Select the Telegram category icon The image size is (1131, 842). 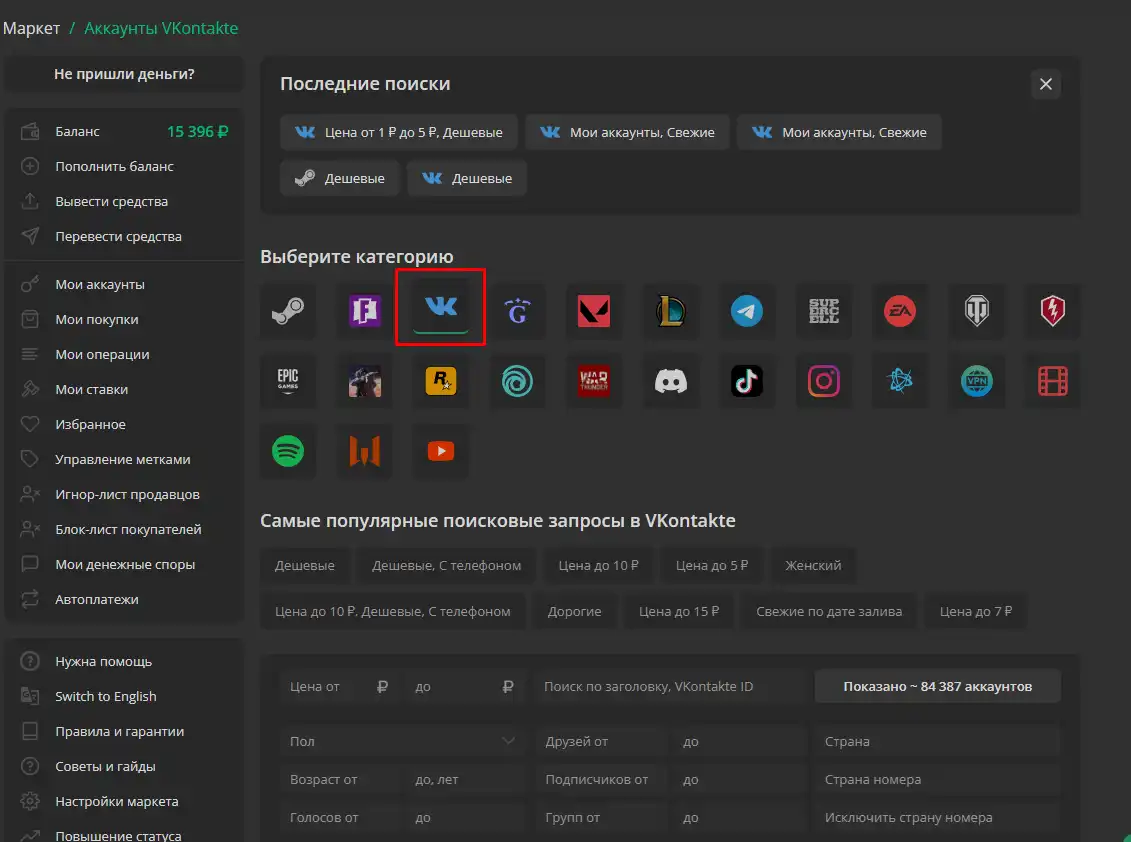[x=747, y=311]
